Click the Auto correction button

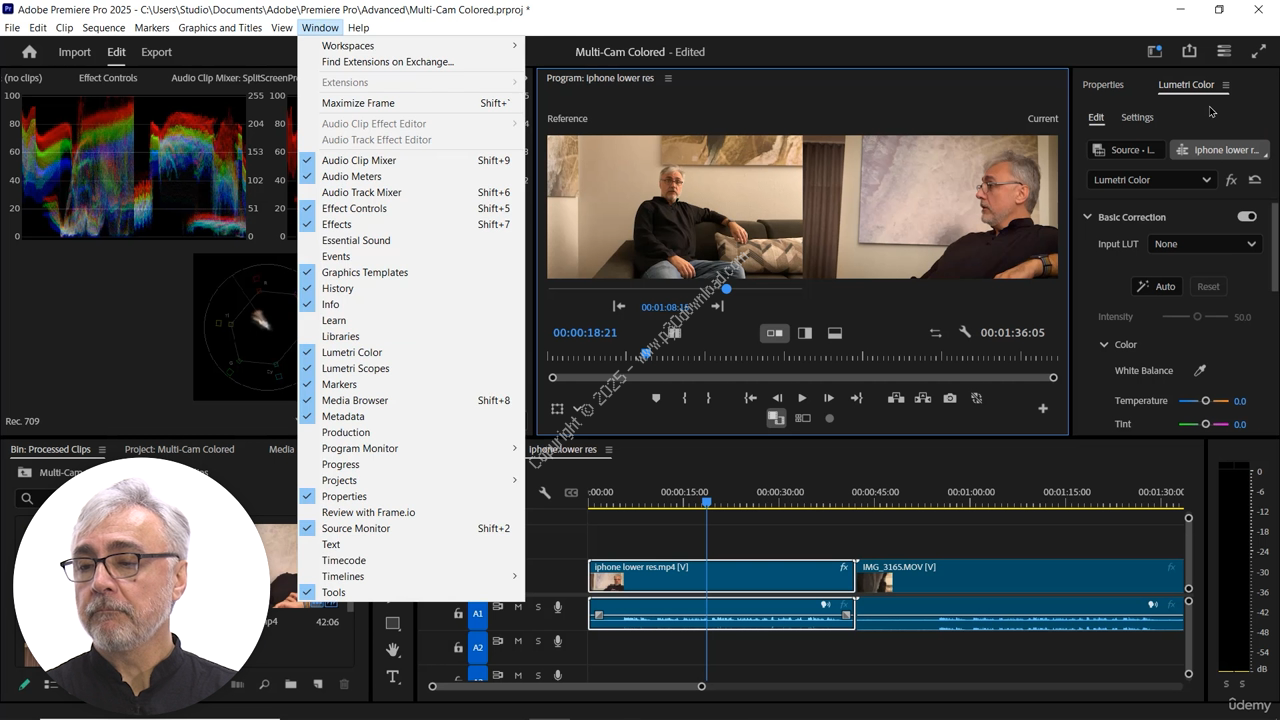[x=1155, y=286]
